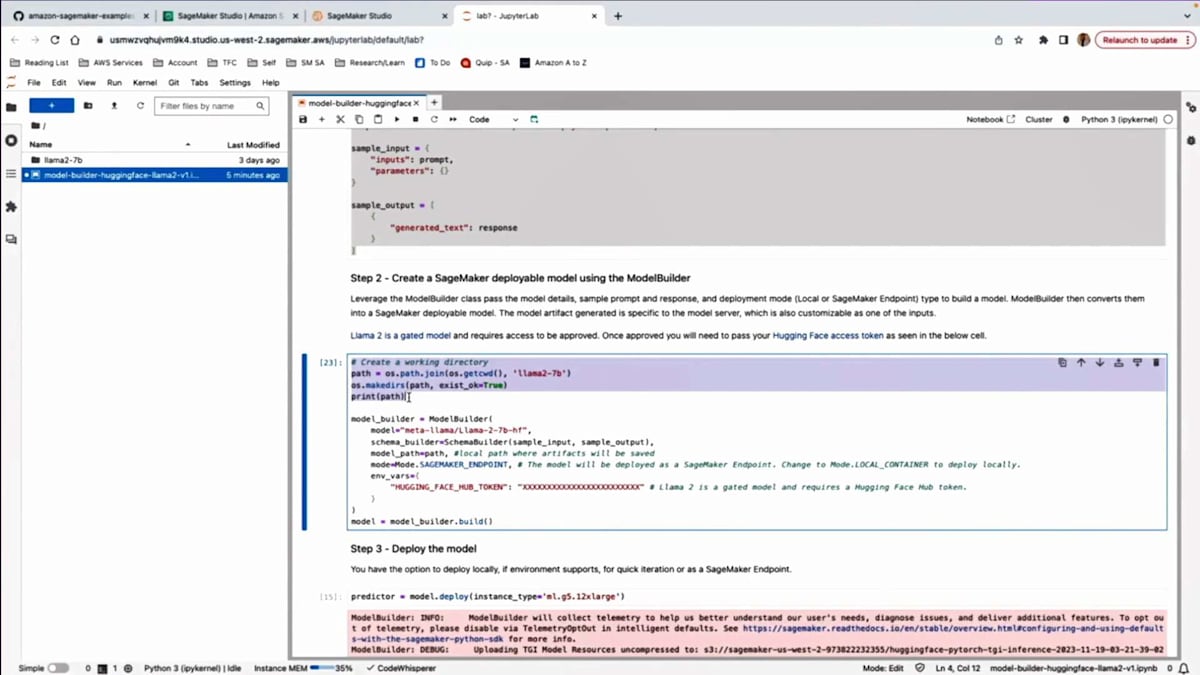The image size is (1200, 675).
Task: Open the Tabs menu
Action: pos(199,83)
